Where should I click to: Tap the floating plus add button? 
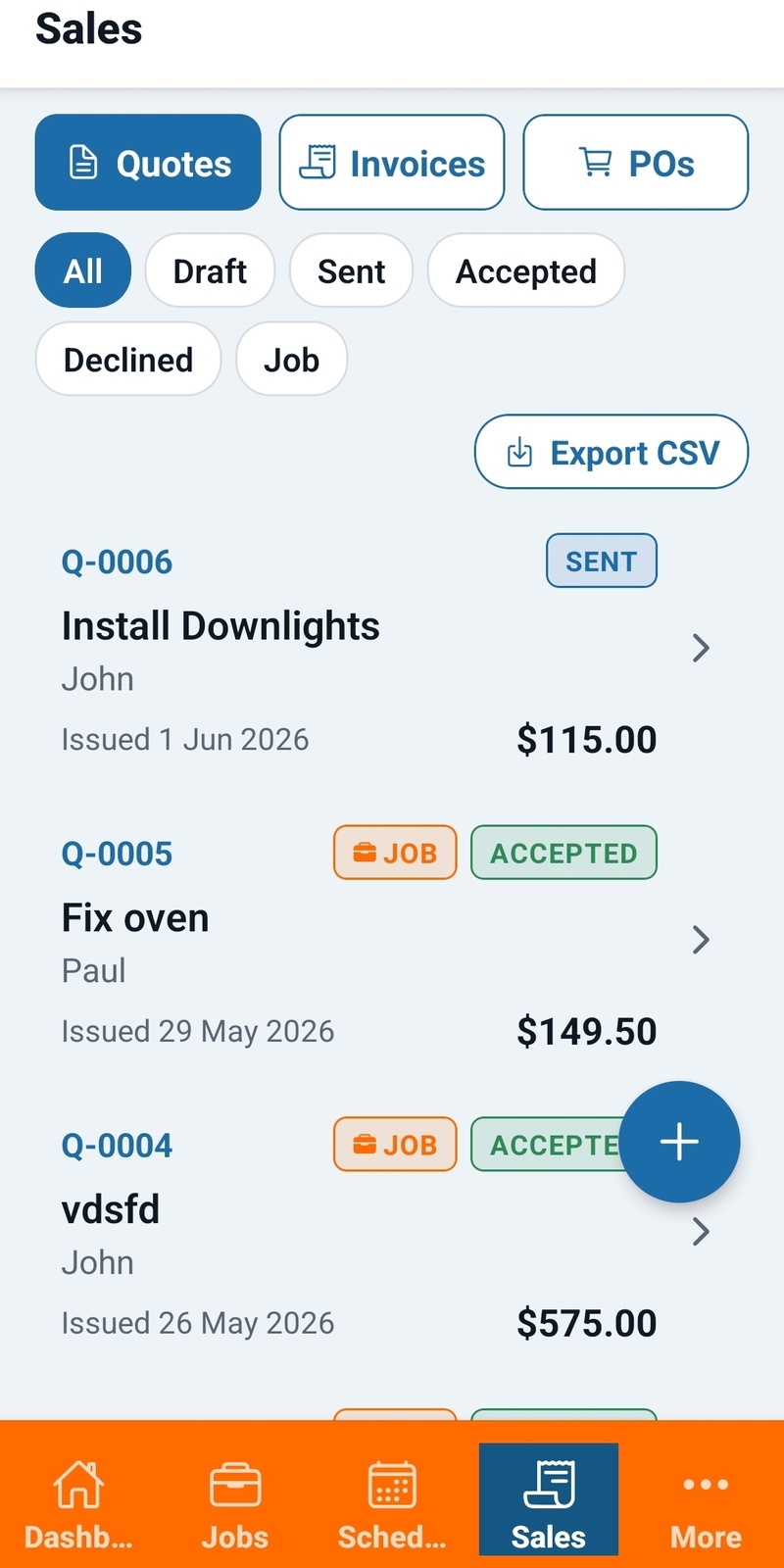[x=679, y=1142]
